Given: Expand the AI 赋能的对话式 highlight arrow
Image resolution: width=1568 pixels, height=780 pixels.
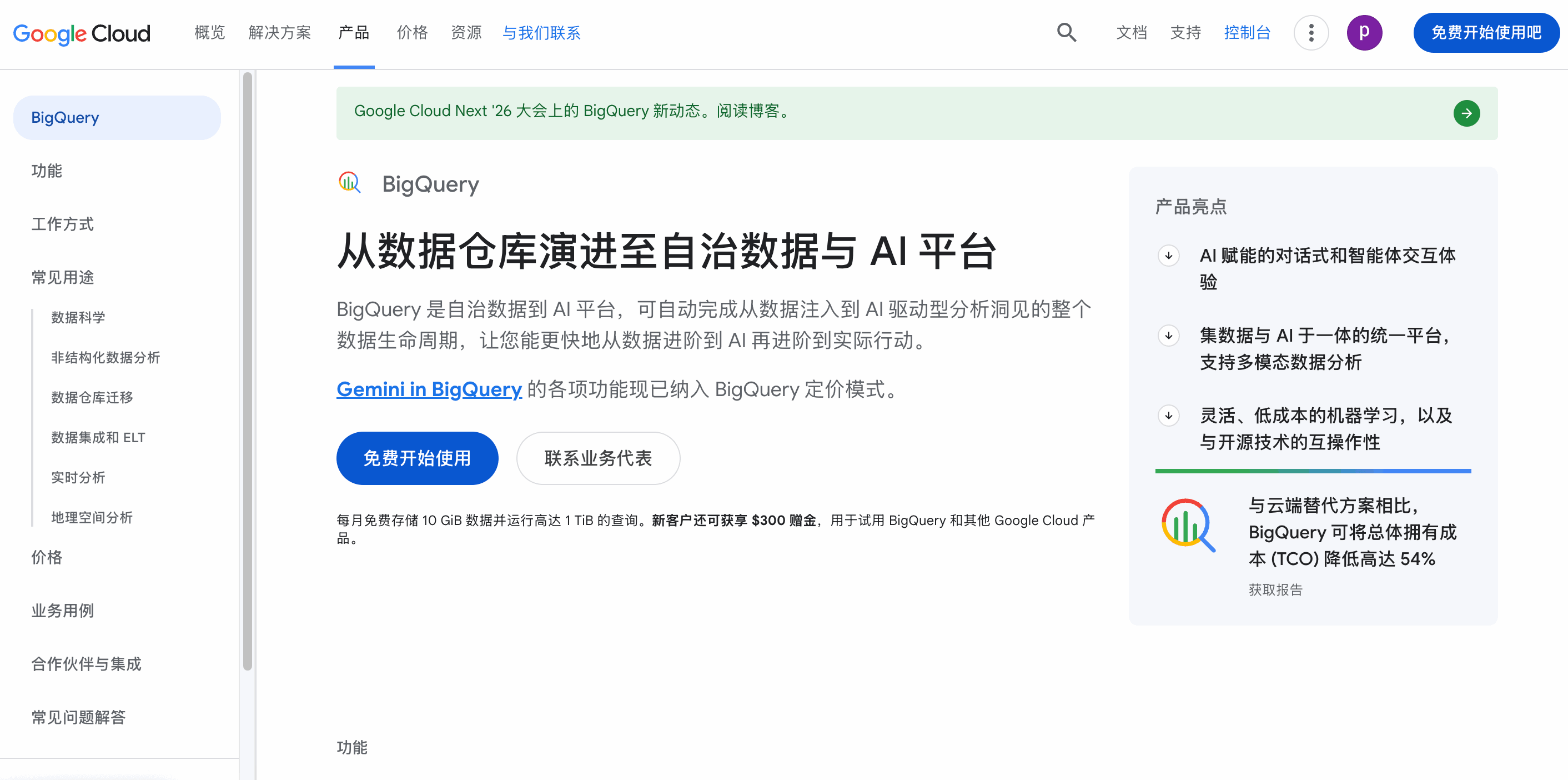Looking at the screenshot, I should point(1168,256).
